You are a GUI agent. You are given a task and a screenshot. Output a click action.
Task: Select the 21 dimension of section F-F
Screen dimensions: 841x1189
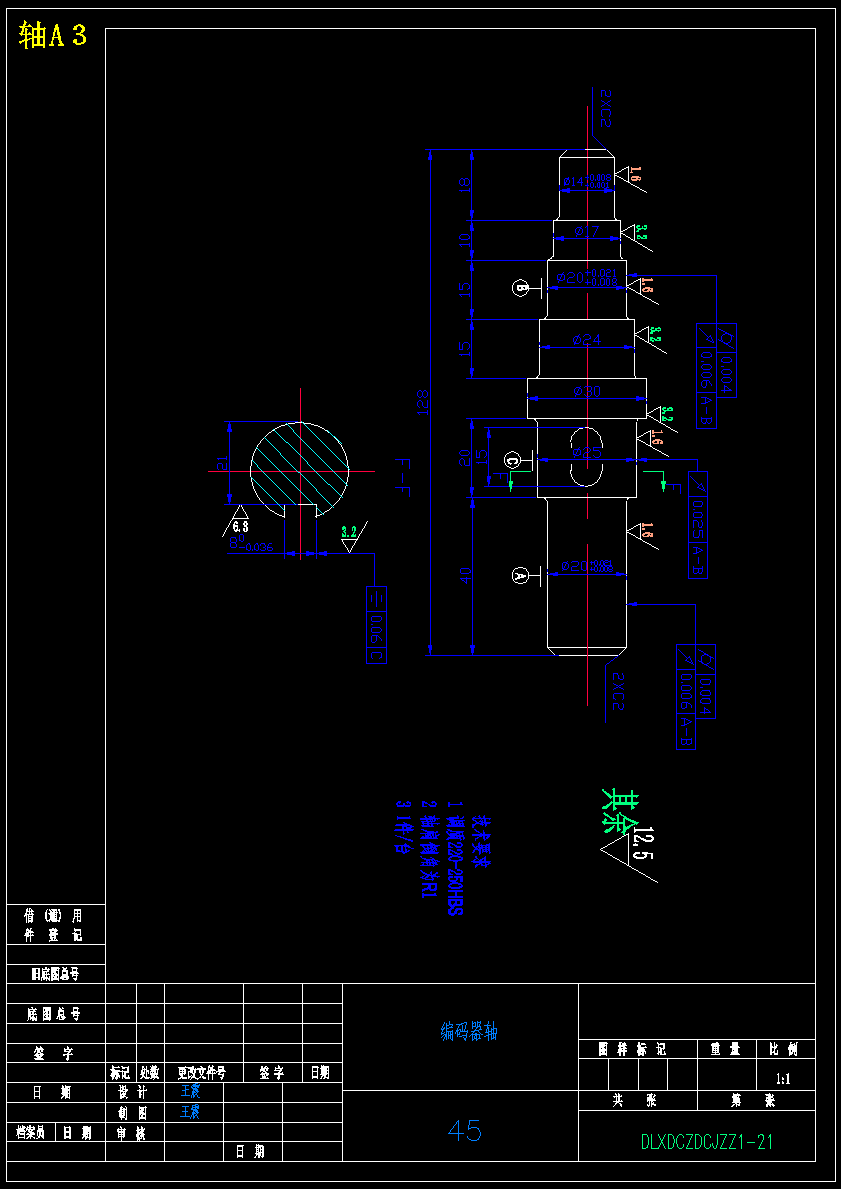pos(222,463)
